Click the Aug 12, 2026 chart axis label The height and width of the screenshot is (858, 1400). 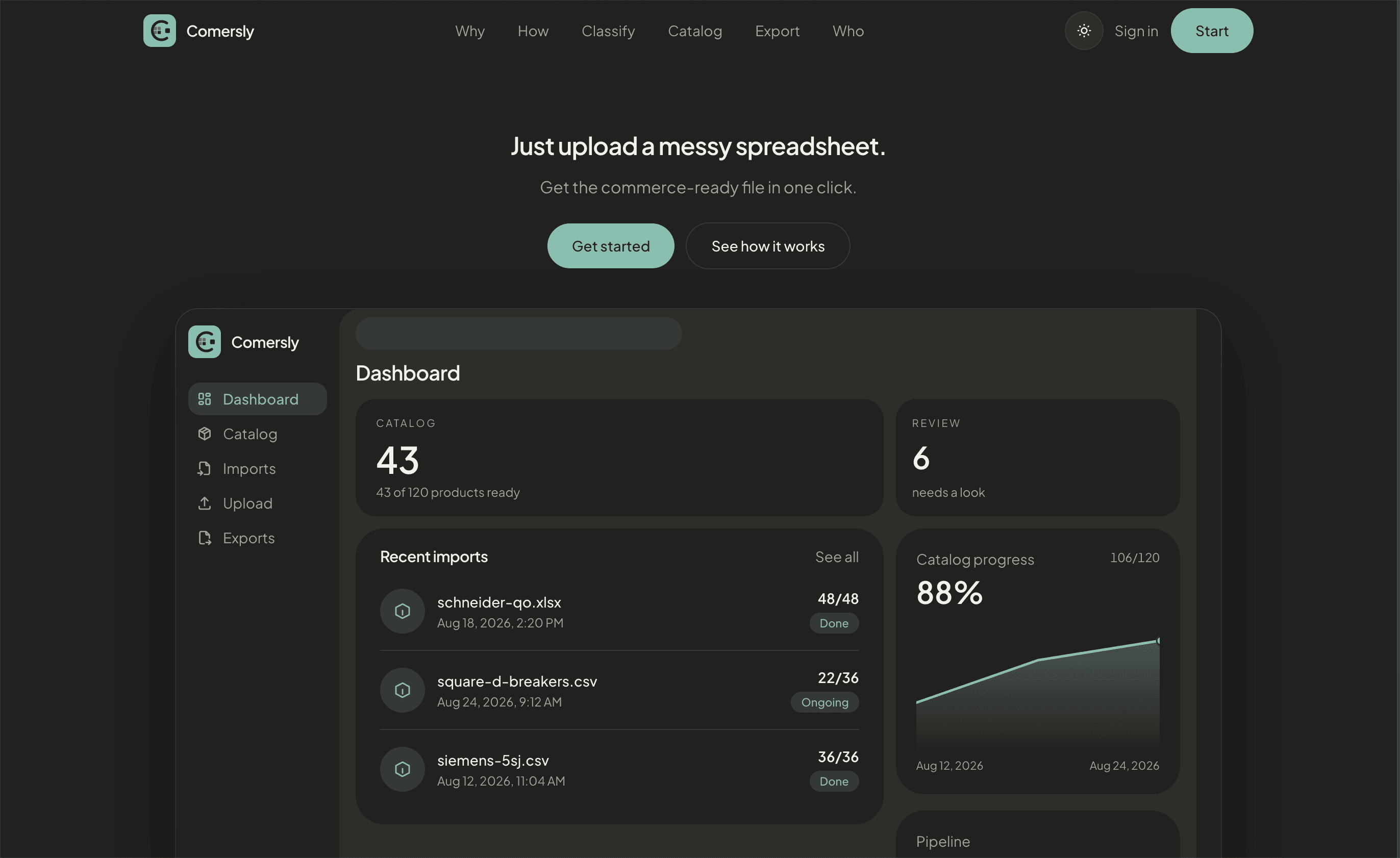949,765
